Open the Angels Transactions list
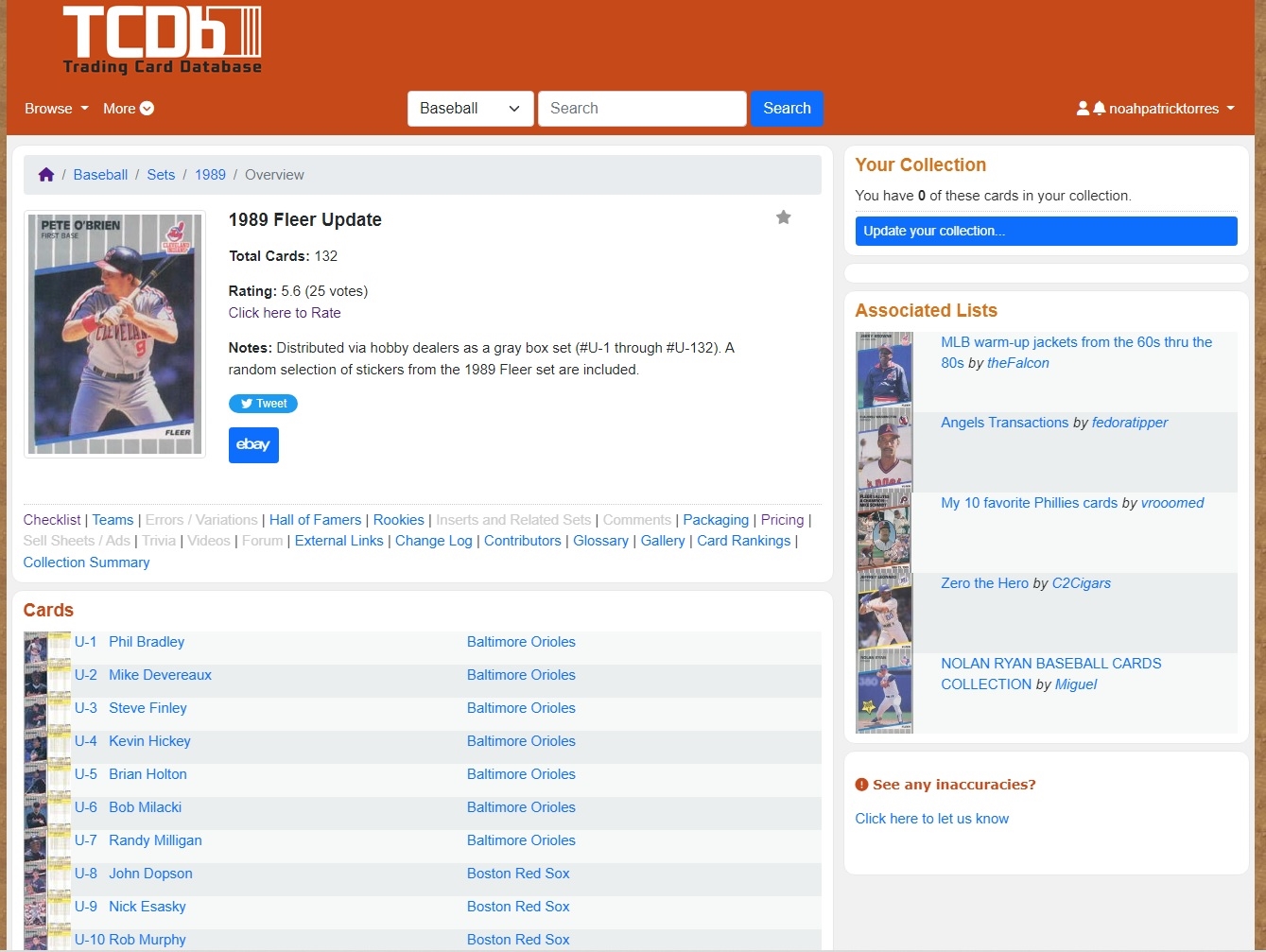1266x952 pixels. click(x=1004, y=423)
